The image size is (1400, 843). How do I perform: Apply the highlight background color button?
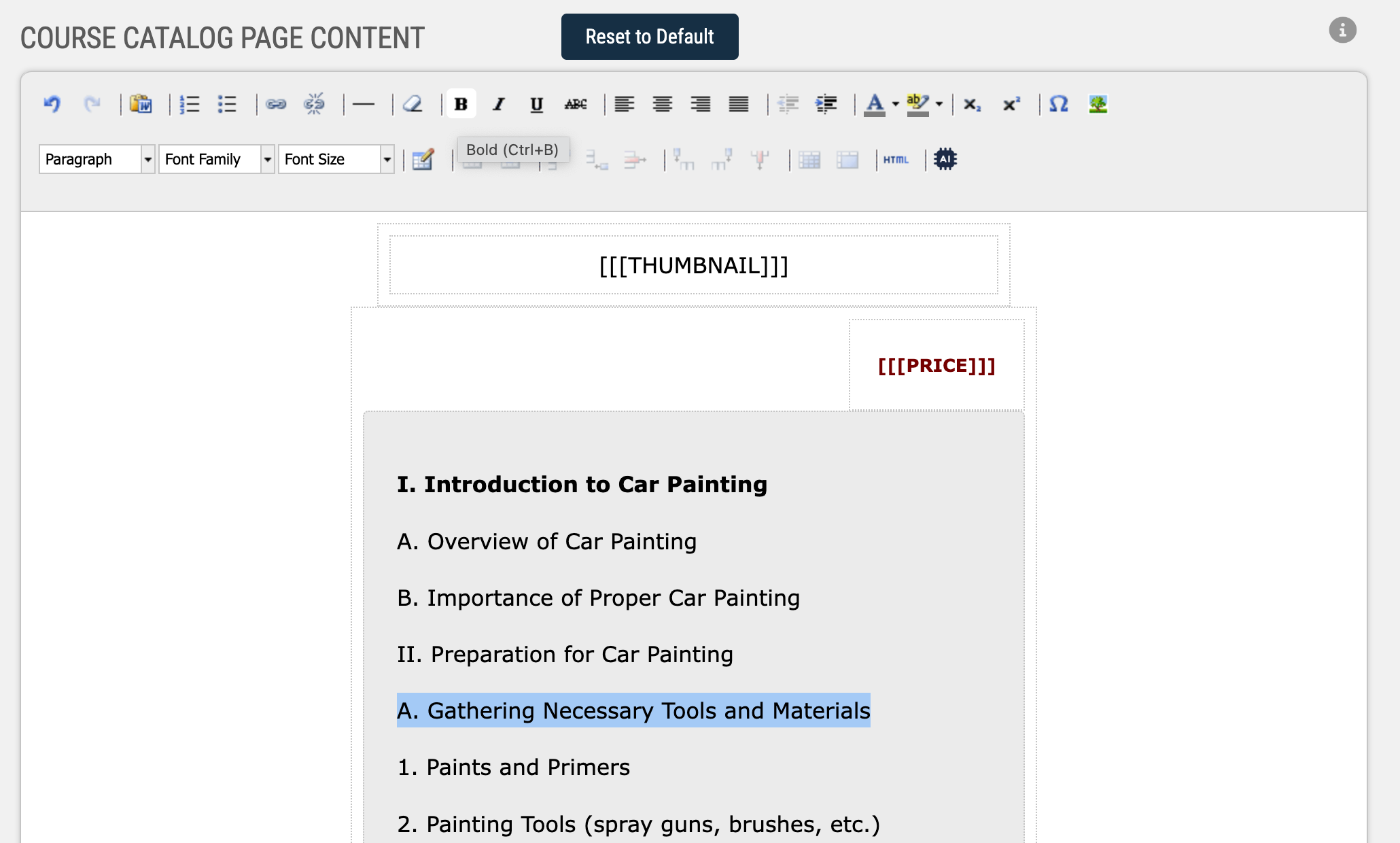point(918,104)
